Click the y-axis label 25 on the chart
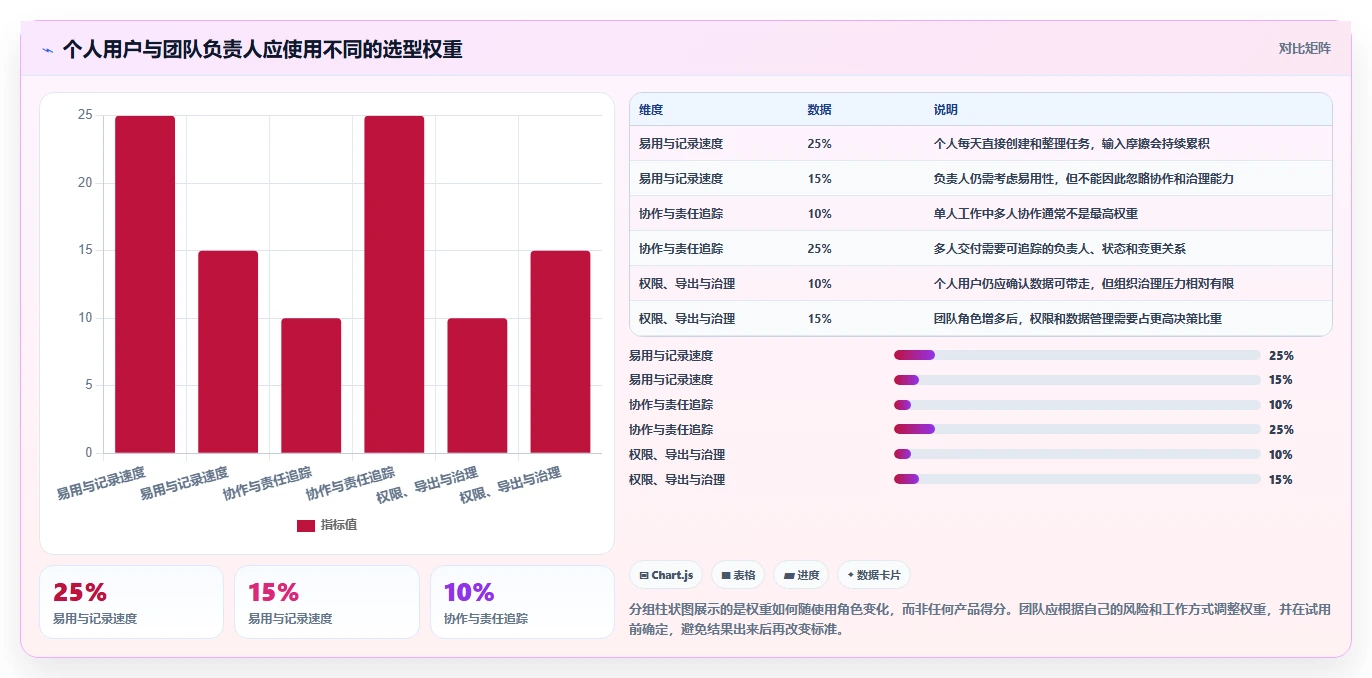The image size is (1372, 678). pos(85,115)
